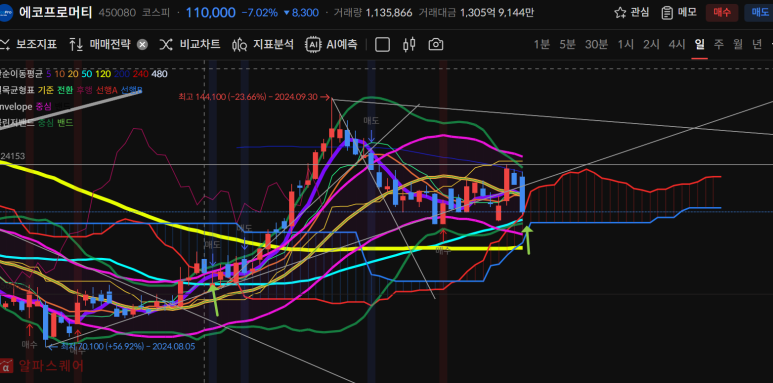
Task: Click the blue 매도 sell button
Action: click(760, 13)
